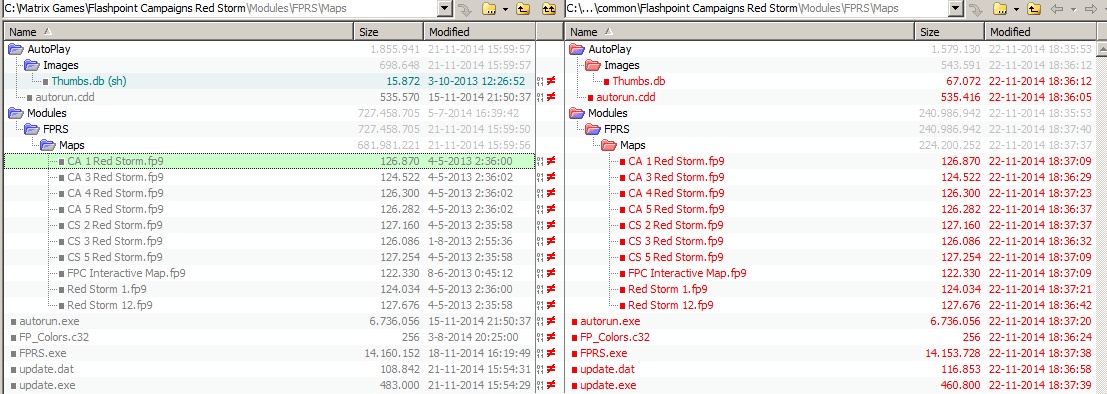Click difference icon for update.exe row
Image resolution: width=1107 pixels, height=394 pixels.
[550, 385]
